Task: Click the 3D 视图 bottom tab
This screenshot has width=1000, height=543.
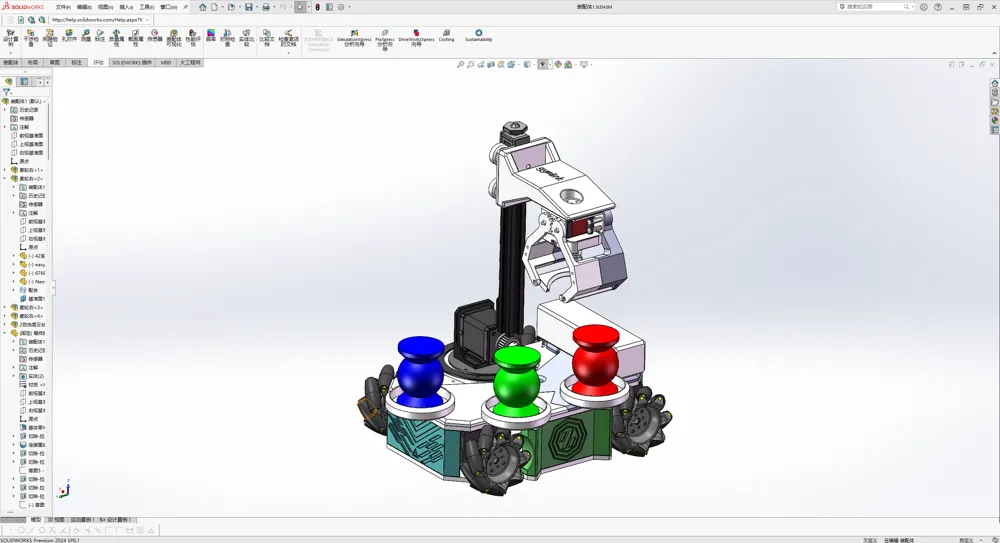Action: [55, 519]
